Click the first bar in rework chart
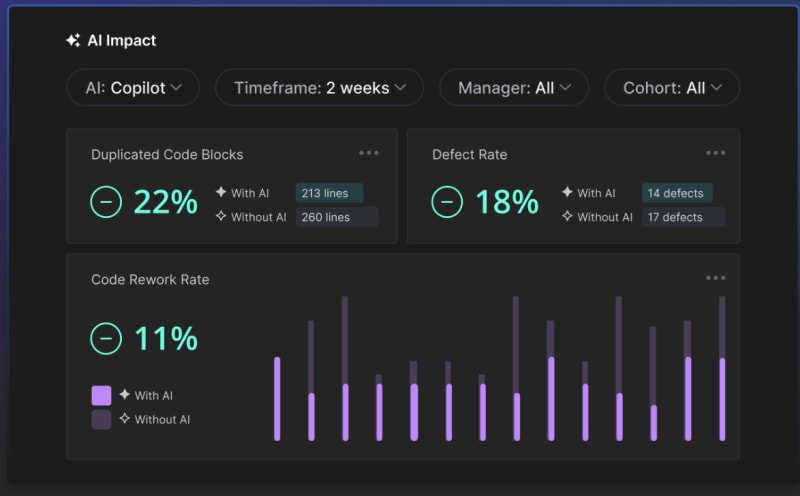Viewport: 800px width, 496px height. coord(277,398)
